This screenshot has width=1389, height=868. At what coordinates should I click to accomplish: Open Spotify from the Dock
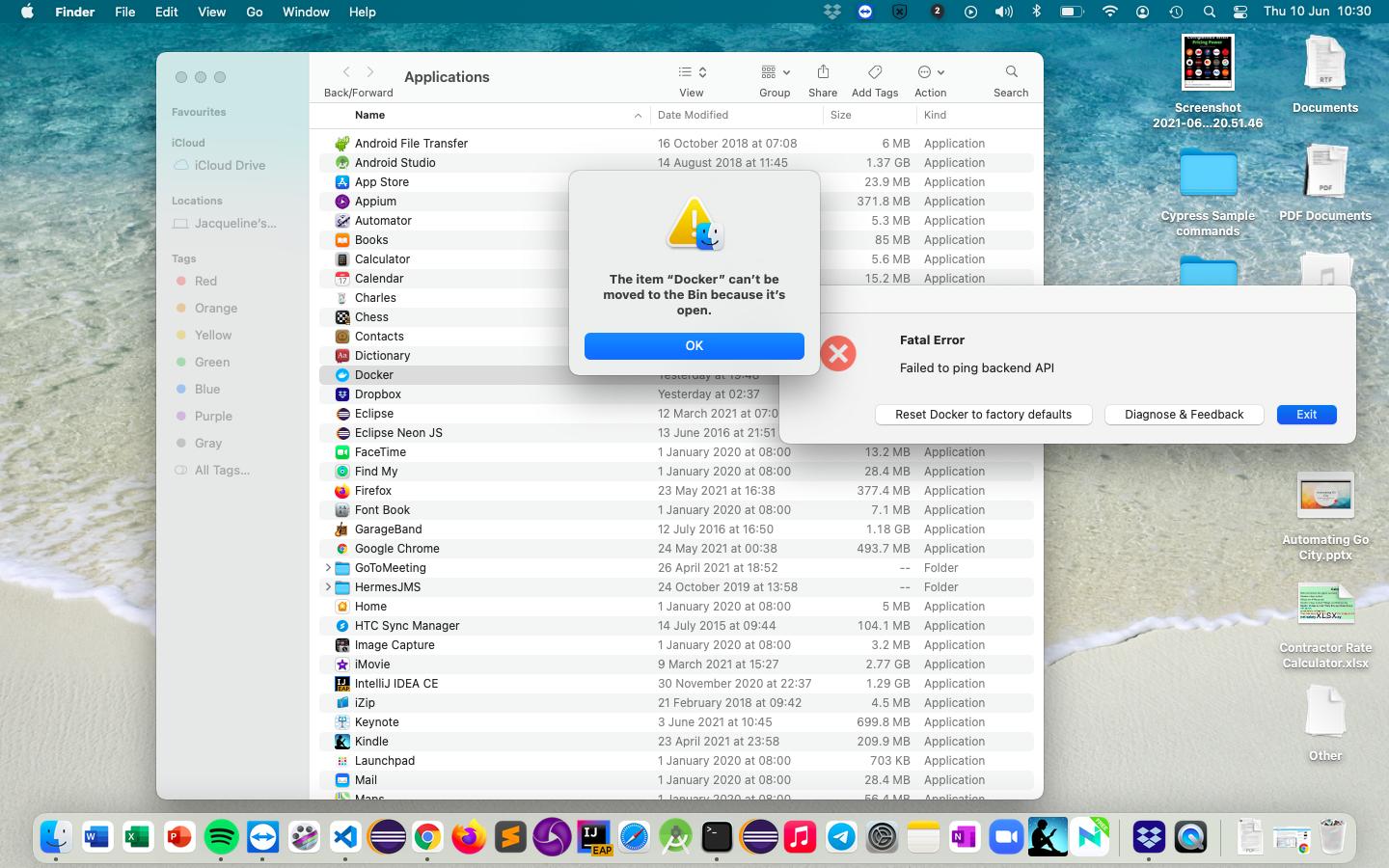[221, 837]
